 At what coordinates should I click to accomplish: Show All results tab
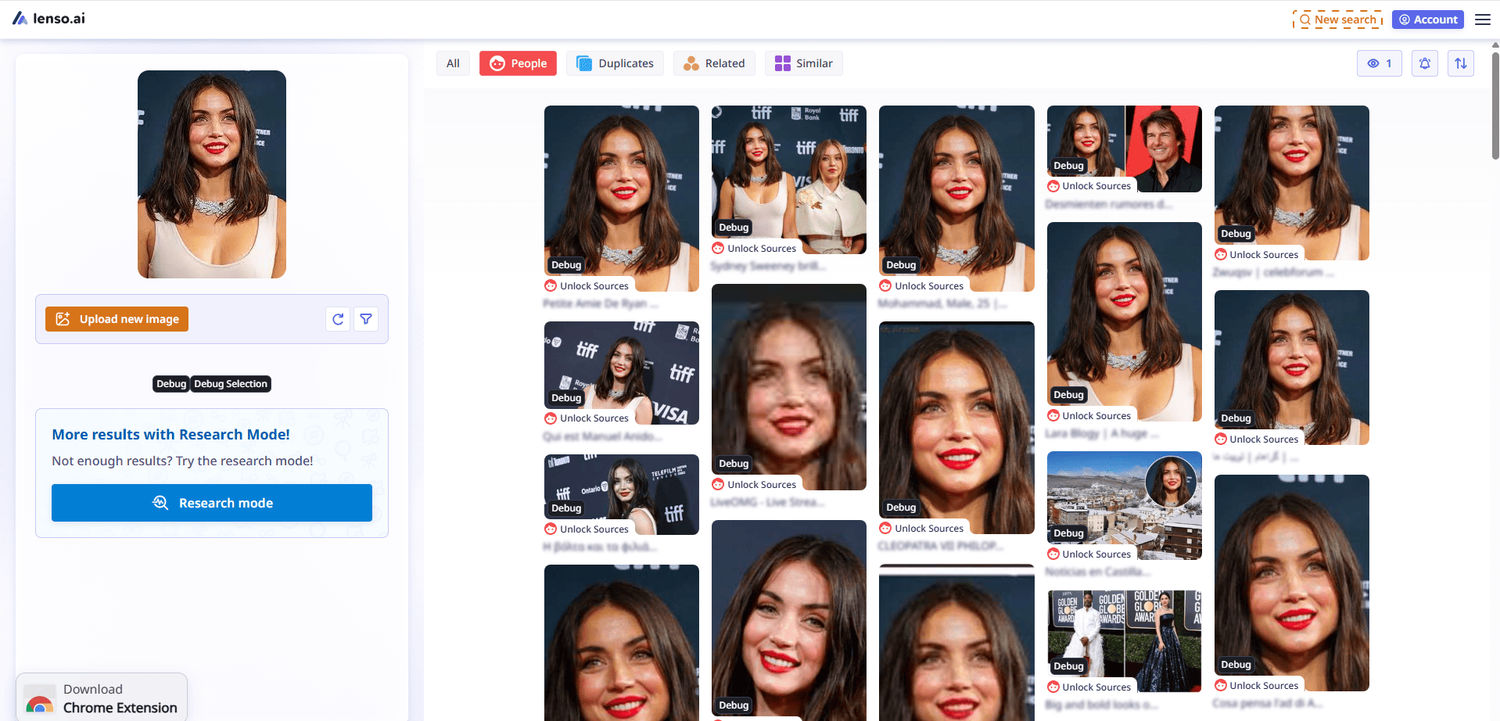[453, 63]
